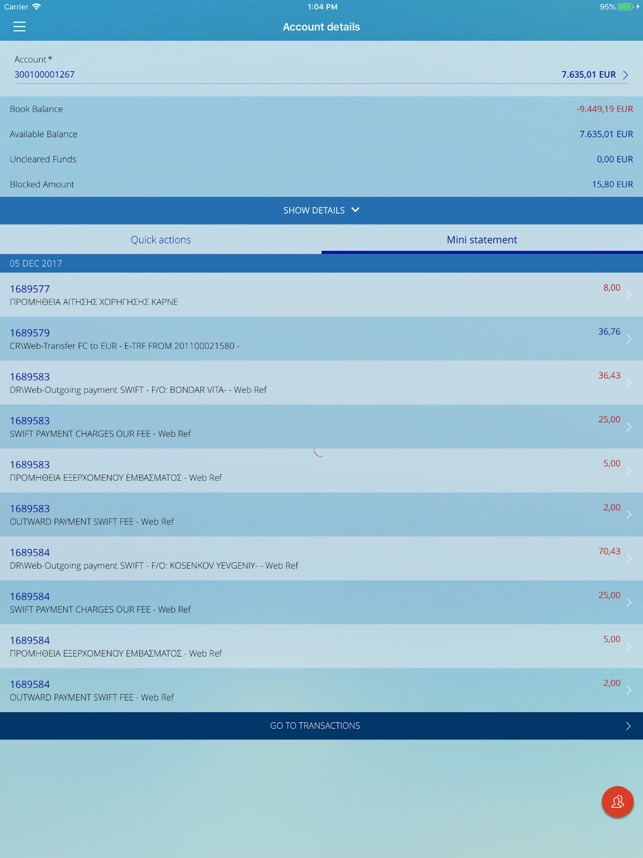Open payment to BONDAR VITA transaction
This screenshot has width=643, height=858.
321,382
